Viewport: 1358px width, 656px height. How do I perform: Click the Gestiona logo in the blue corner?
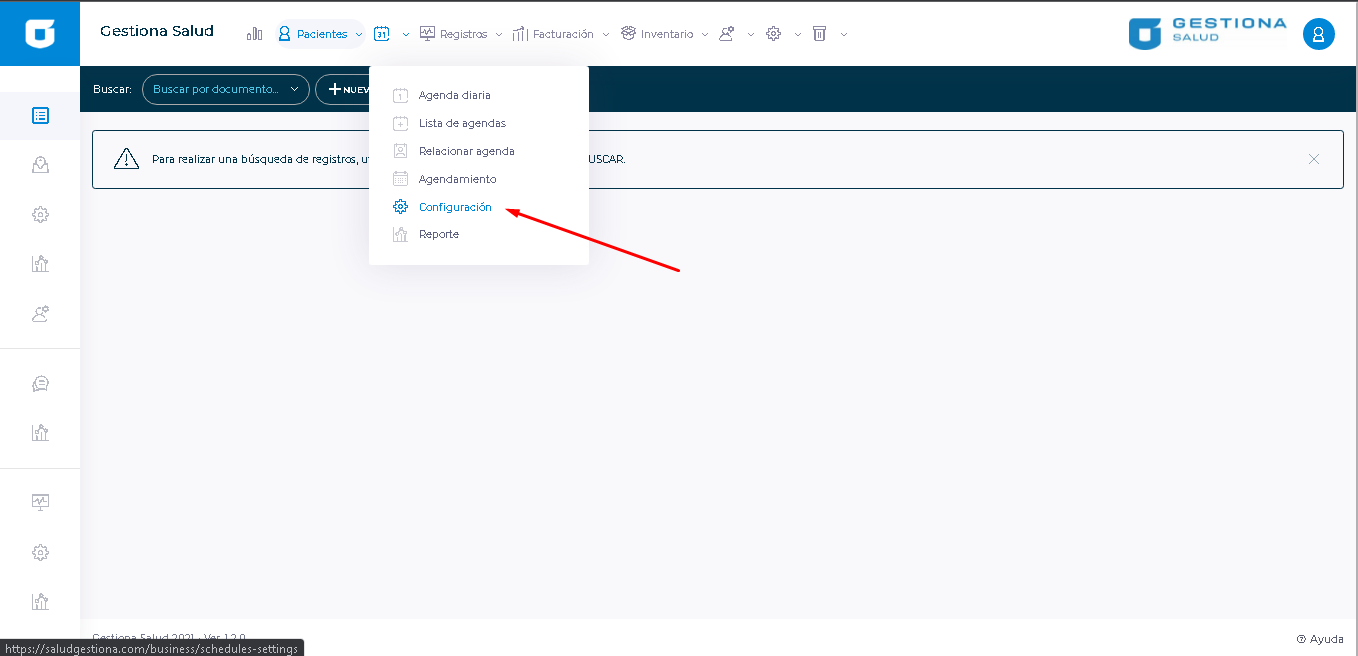(x=40, y=33)
